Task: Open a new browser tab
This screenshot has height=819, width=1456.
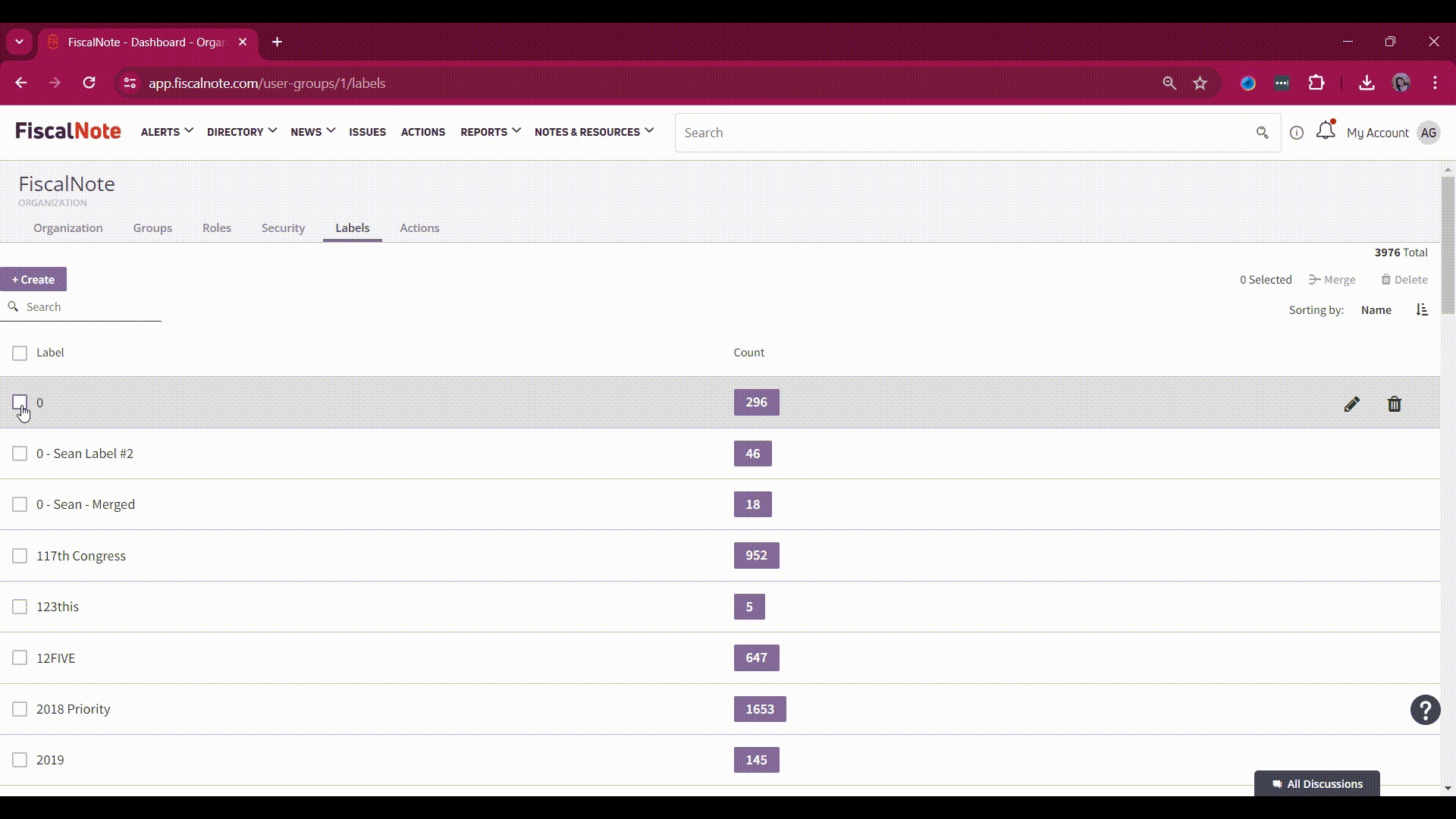Action: pos(278,42)
